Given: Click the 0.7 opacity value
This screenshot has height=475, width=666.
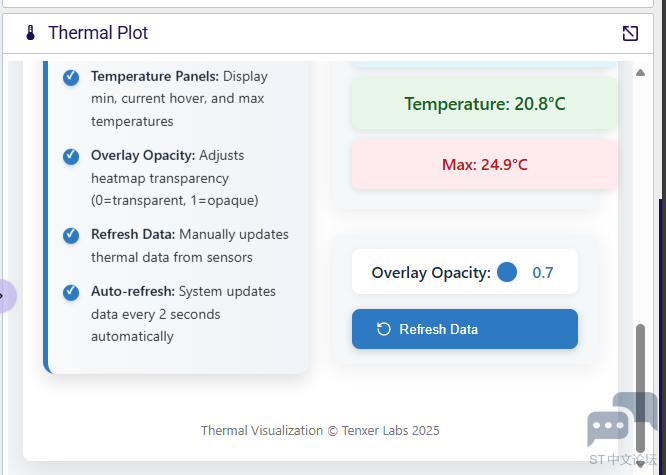Looking at the screenshot, I should click(x=543, y=273).
